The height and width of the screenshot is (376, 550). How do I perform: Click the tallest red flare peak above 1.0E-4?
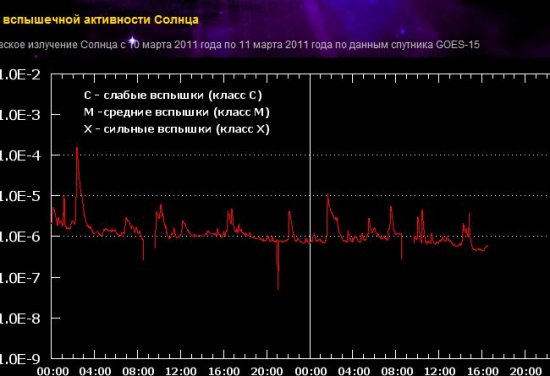[77, 149]
